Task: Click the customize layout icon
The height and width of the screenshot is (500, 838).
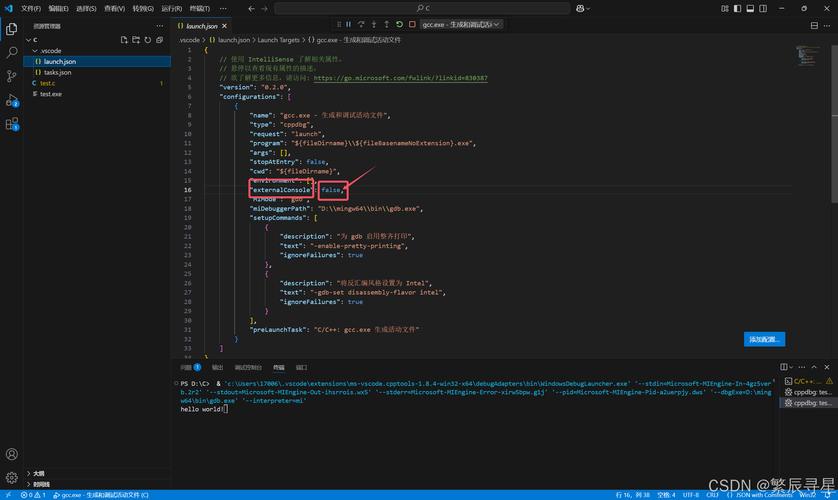Action: [x=725, y=9]
